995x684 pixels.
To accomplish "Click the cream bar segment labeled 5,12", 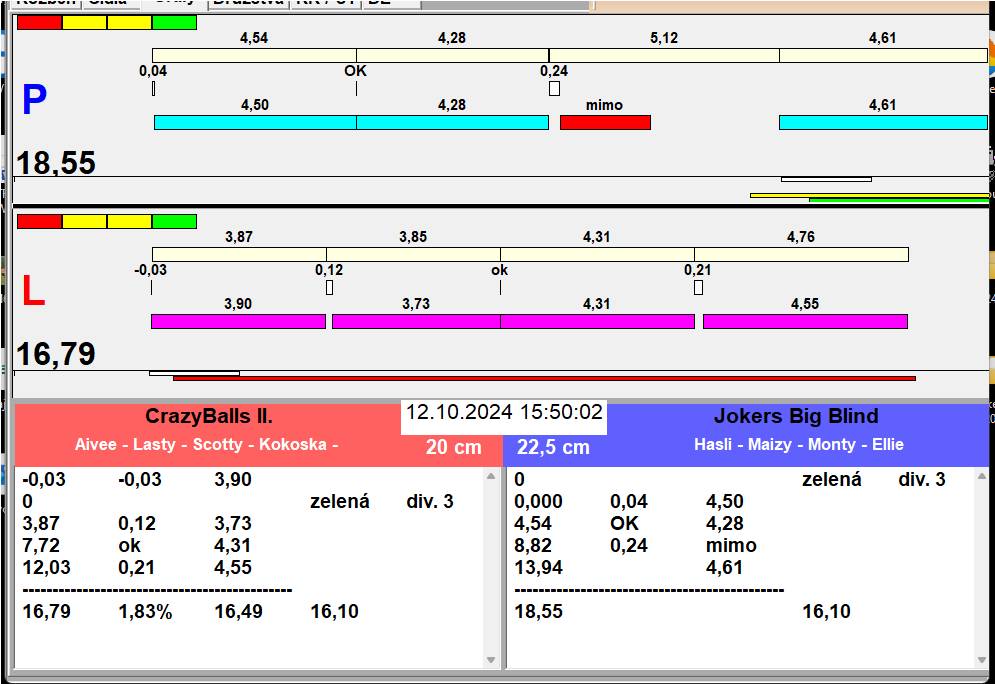I will [x=664, y=55].
